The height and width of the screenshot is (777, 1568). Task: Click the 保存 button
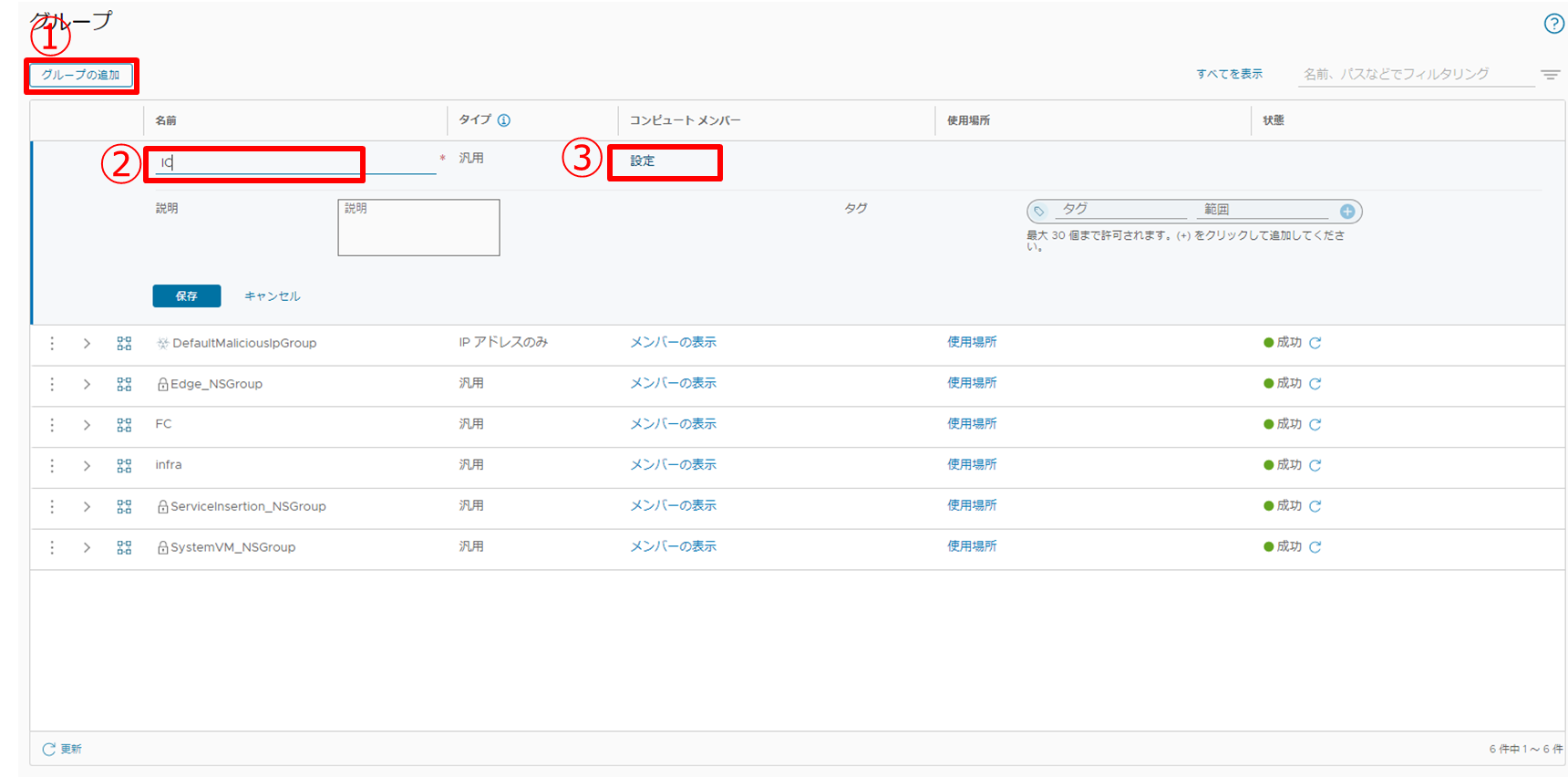186,296
